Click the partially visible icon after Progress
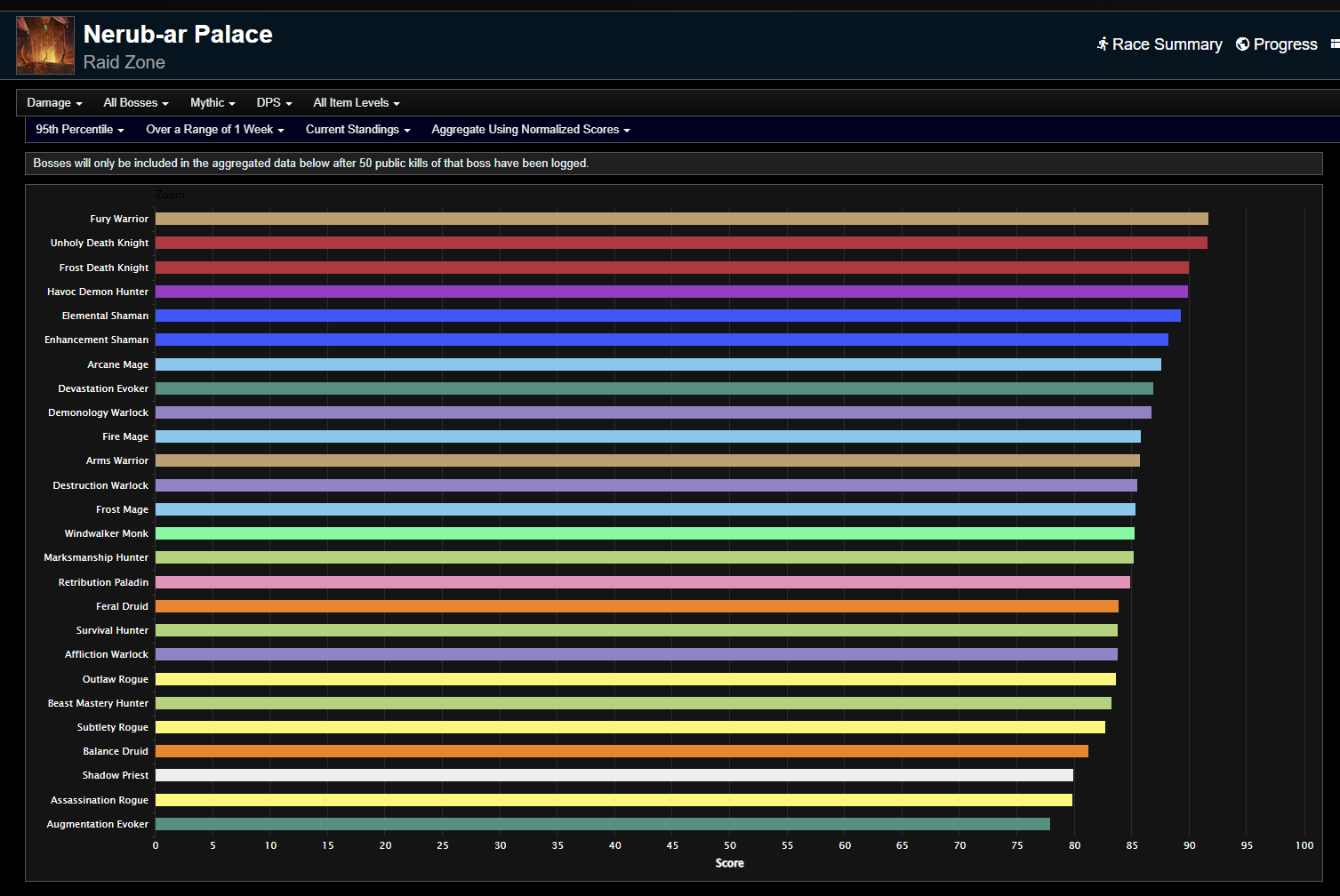The width and height of the screenshot is (1340, 896). click(x=1335, y=44)
